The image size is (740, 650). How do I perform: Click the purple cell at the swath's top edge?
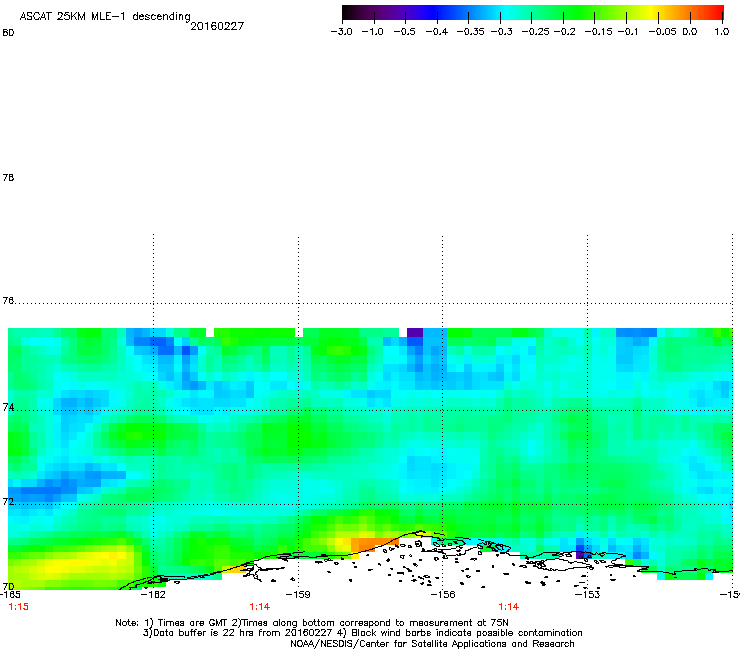coord(415,332)
